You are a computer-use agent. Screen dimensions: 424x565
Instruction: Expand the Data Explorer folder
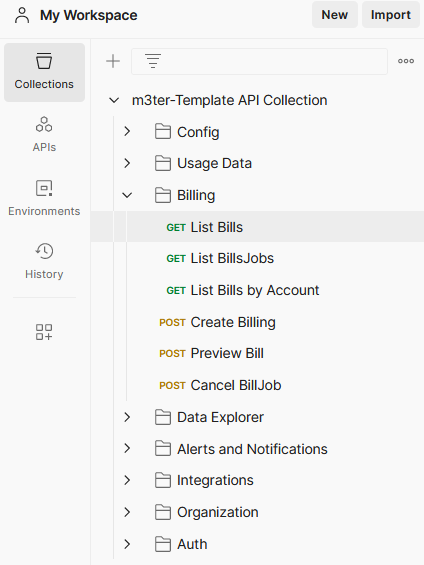click(x=127, y=417)
